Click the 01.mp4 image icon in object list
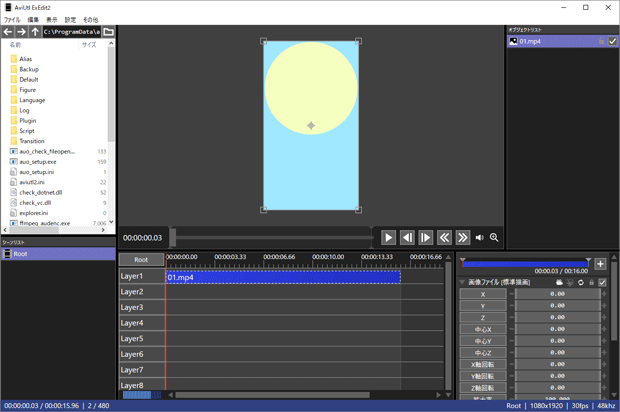Viewport: 620px width, 412px height. 513,41
